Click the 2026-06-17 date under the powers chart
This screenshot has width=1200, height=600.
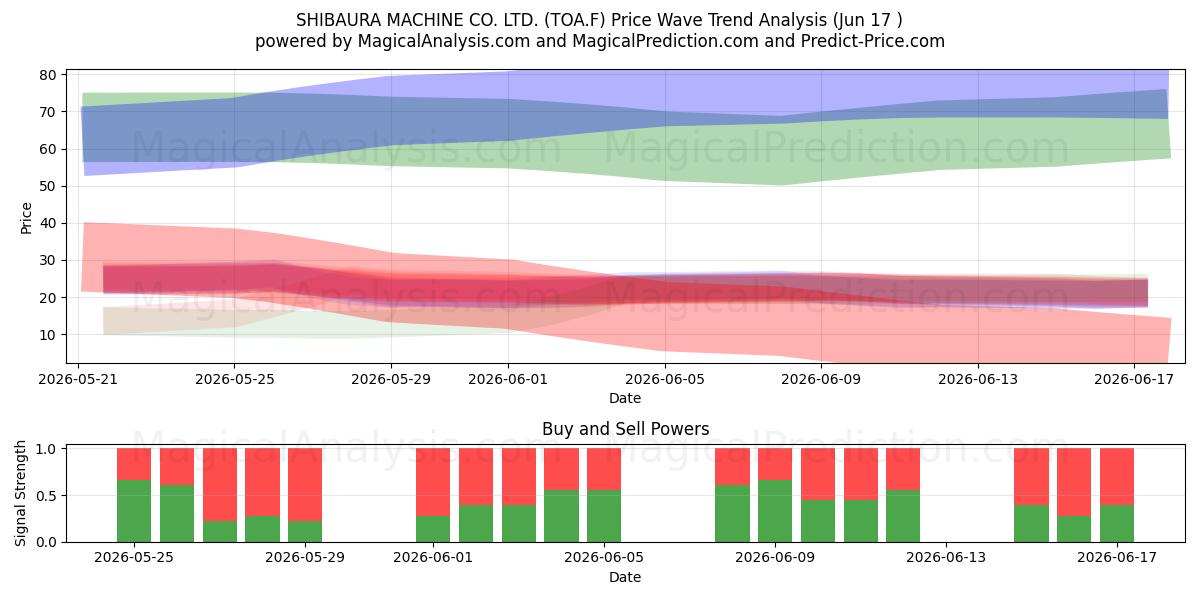pos(1117,558)
